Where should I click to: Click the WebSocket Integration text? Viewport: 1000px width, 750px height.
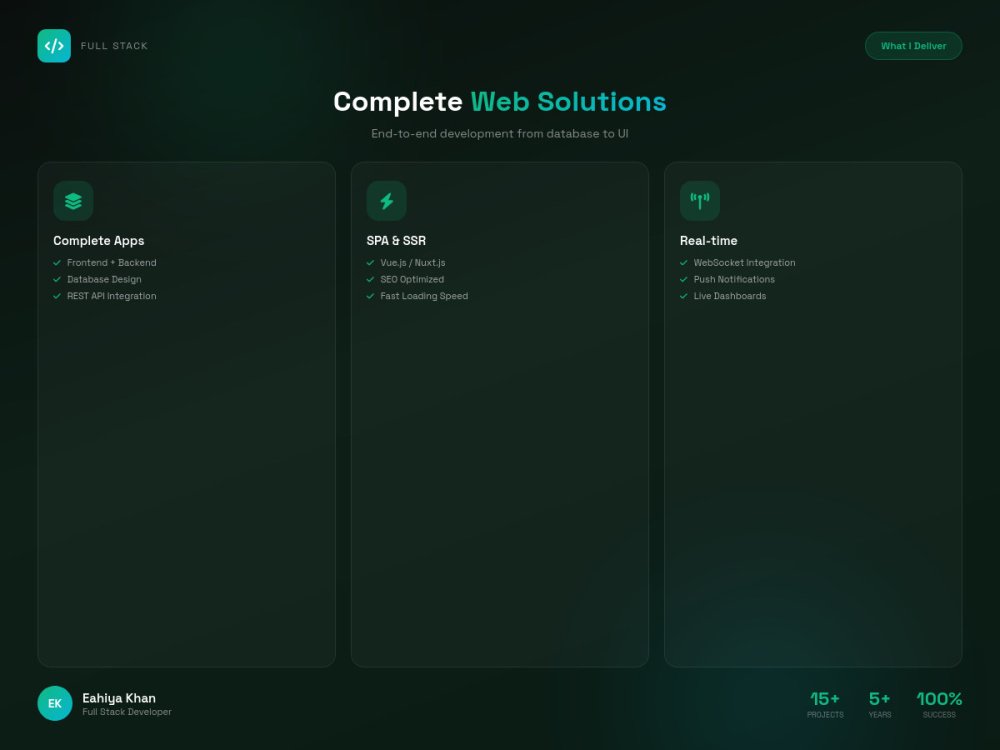(744, 263)
